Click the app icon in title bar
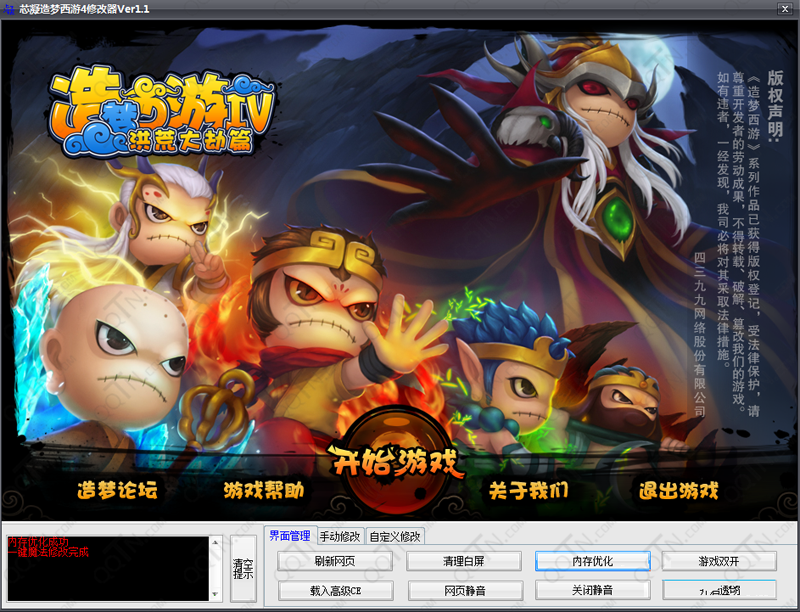Screen dimensions: 800x612 click(9, 9)
